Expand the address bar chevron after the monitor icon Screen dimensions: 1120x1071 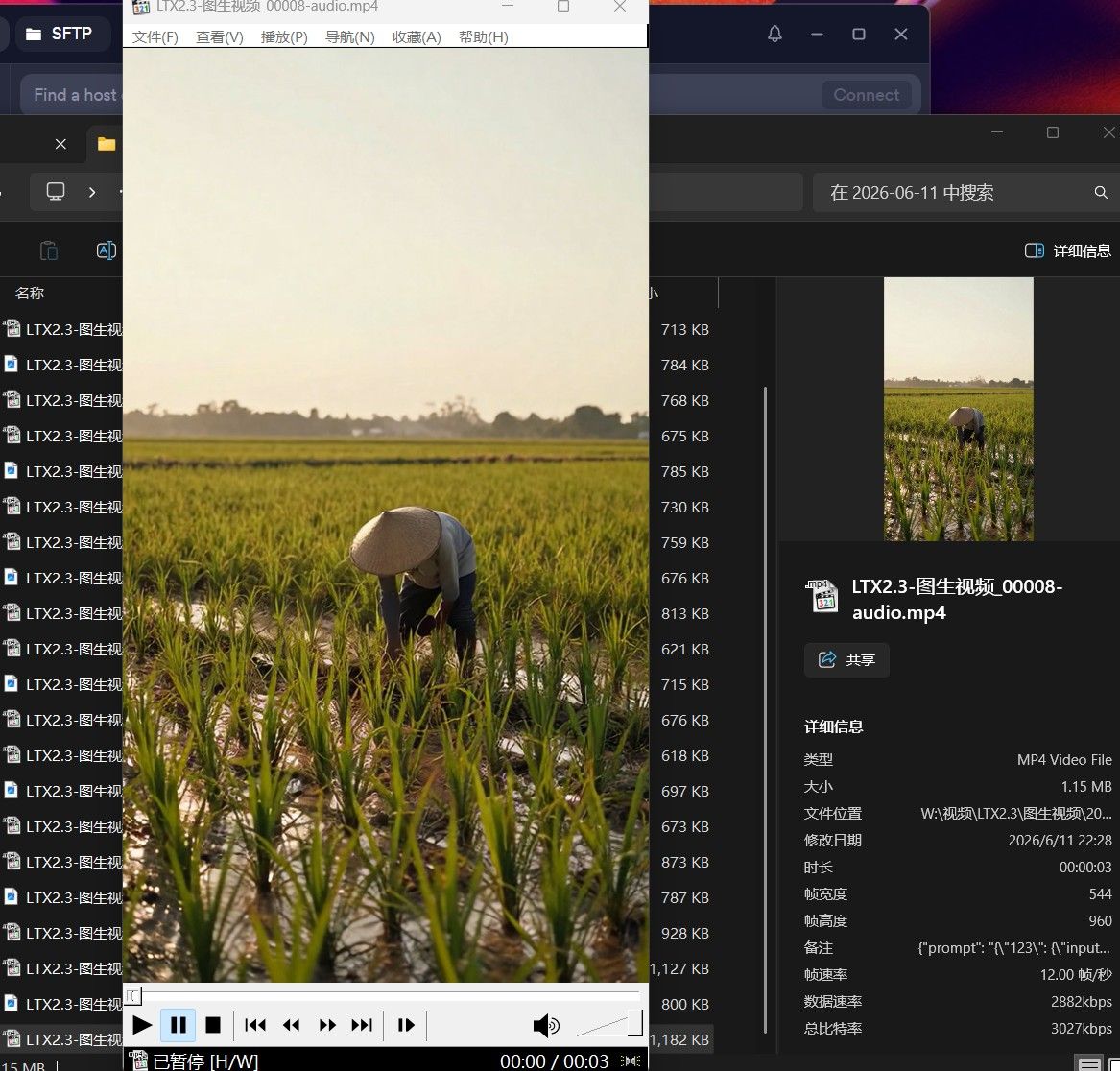92,192
